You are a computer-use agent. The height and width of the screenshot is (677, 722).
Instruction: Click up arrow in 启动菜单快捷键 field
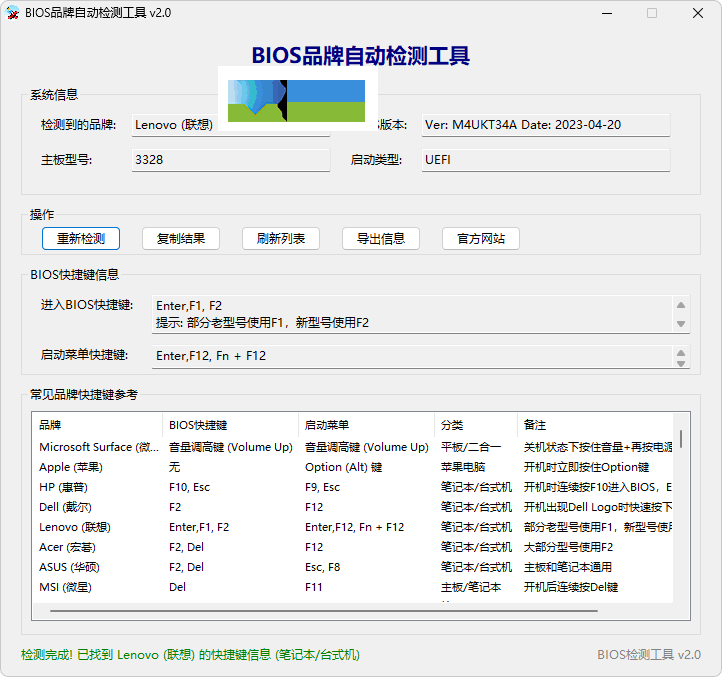tap(681, 352)
